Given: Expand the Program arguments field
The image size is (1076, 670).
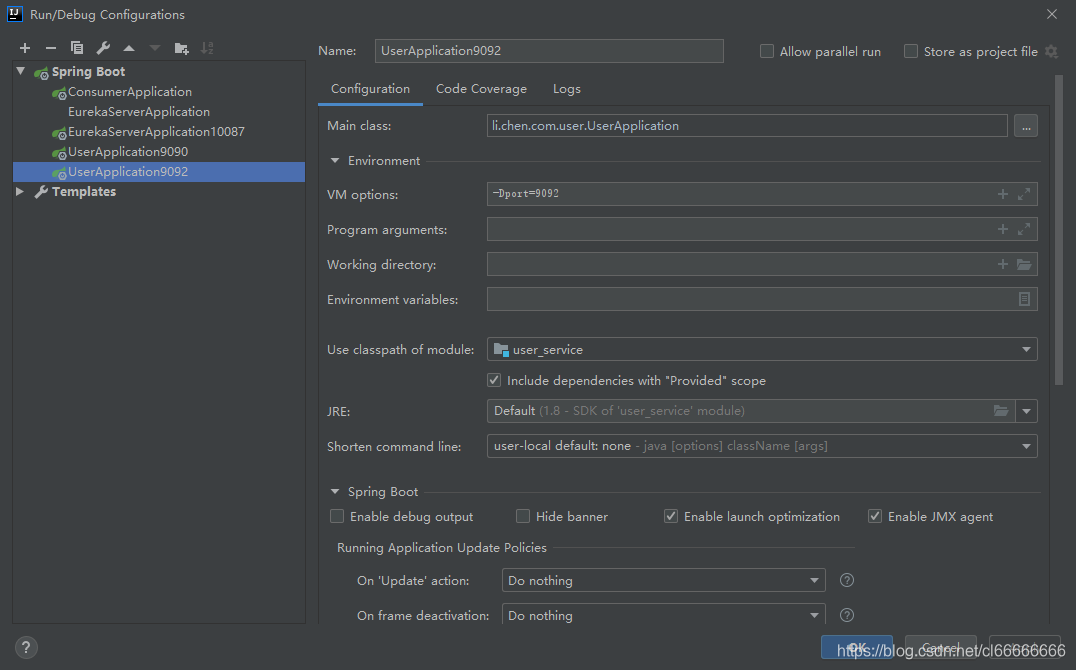Looking at the screenshot, I should pyautogui.click(x=1024, y=229).
